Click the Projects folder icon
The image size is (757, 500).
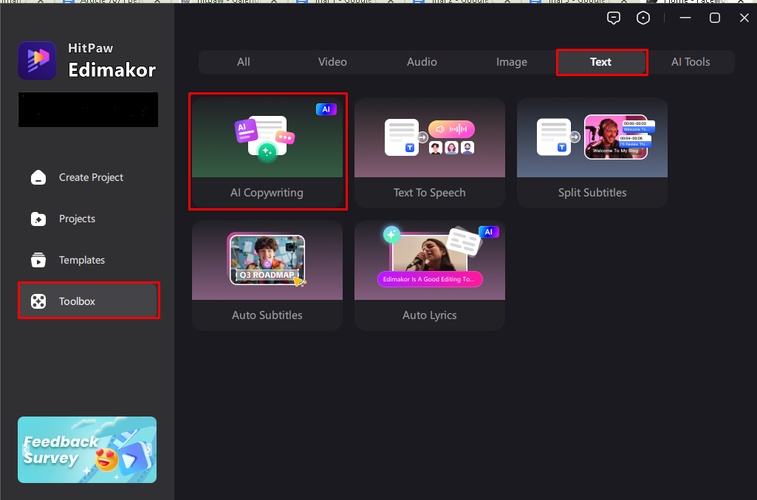pyautogui.click(x=38, y=219)
